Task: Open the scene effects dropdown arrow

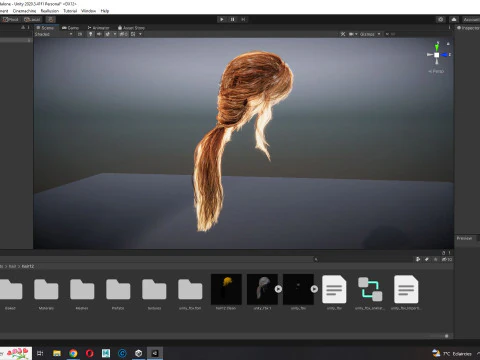Action: (115, 34)
